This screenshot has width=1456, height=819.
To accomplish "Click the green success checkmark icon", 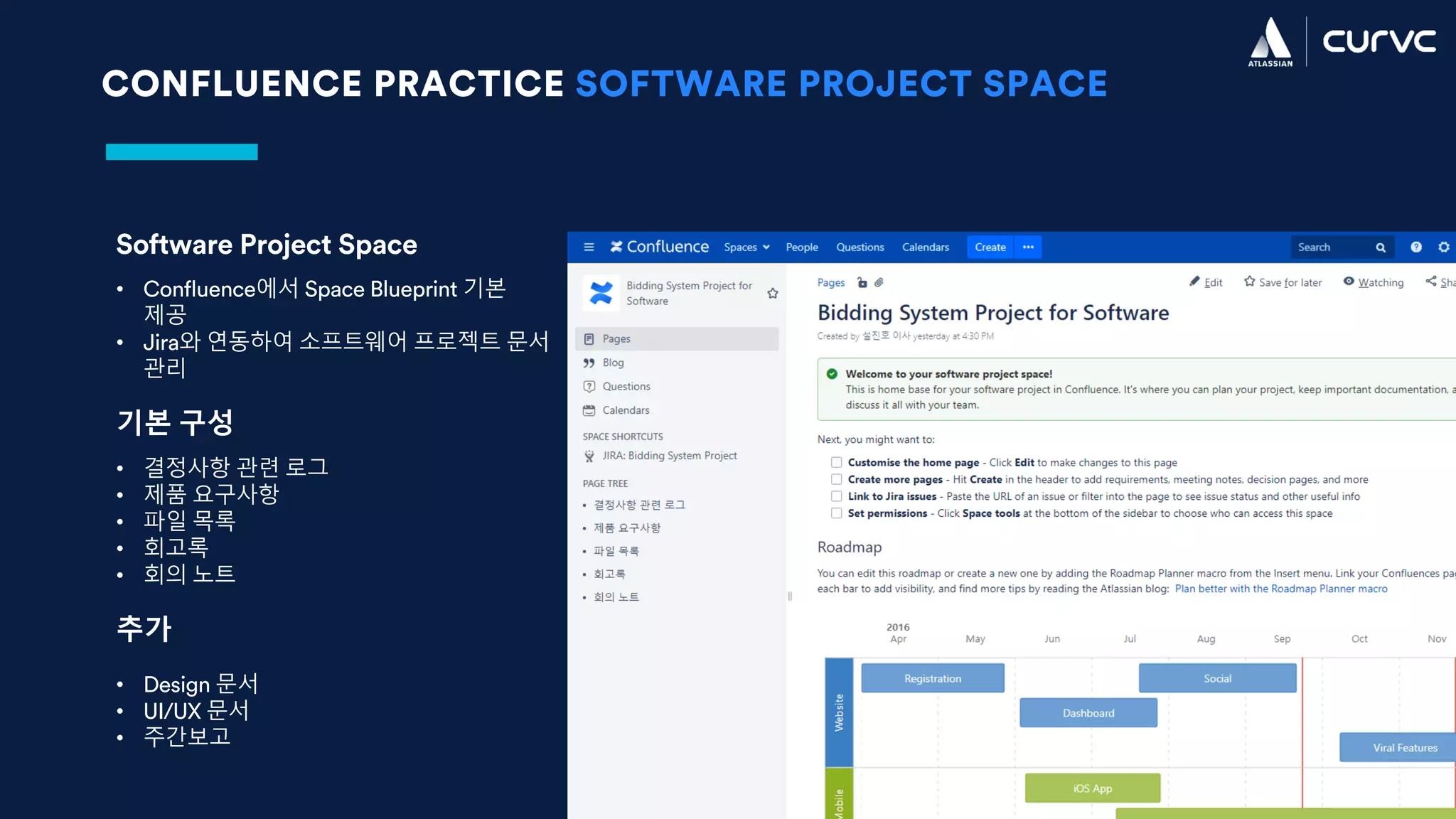I will click(832, 374).
